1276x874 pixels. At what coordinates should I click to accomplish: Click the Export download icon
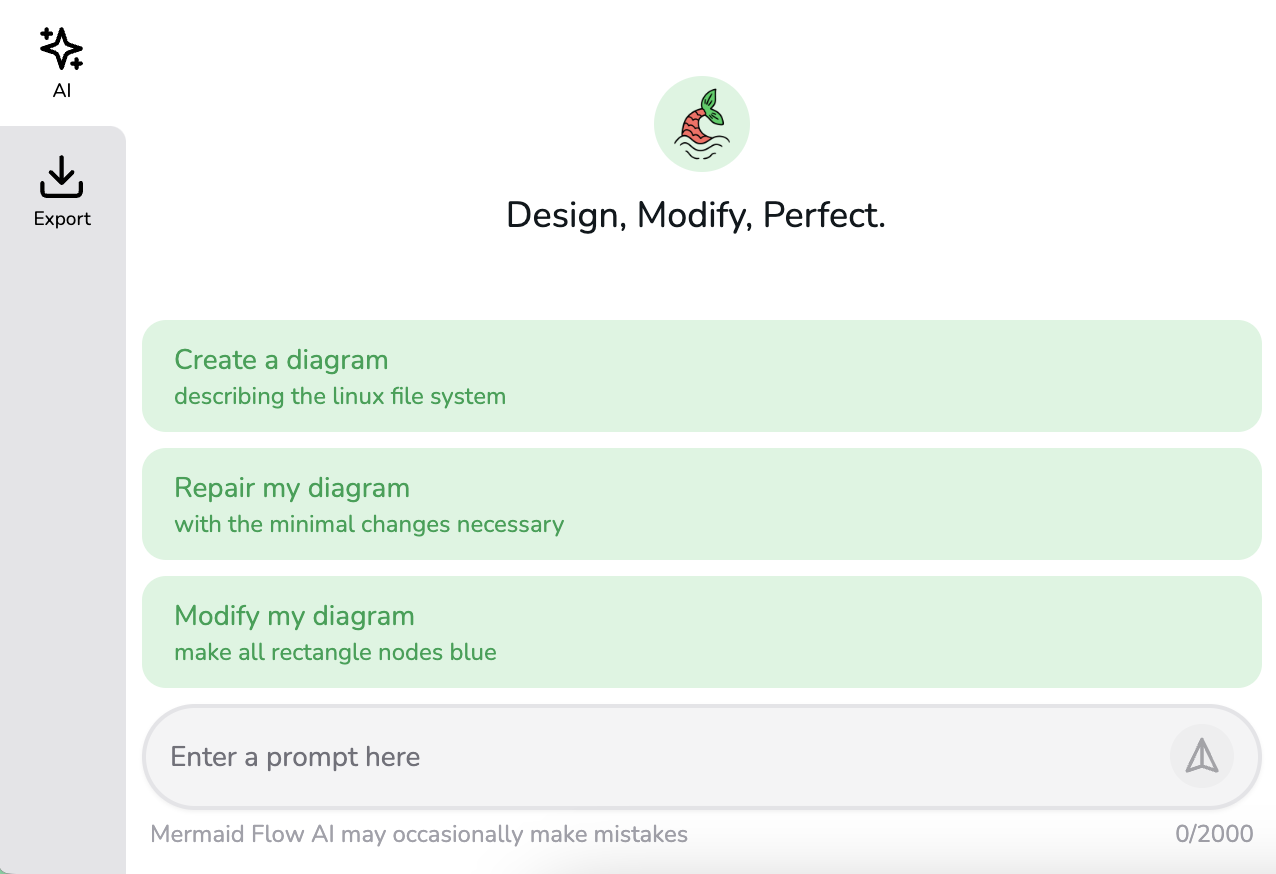[62, 176]
